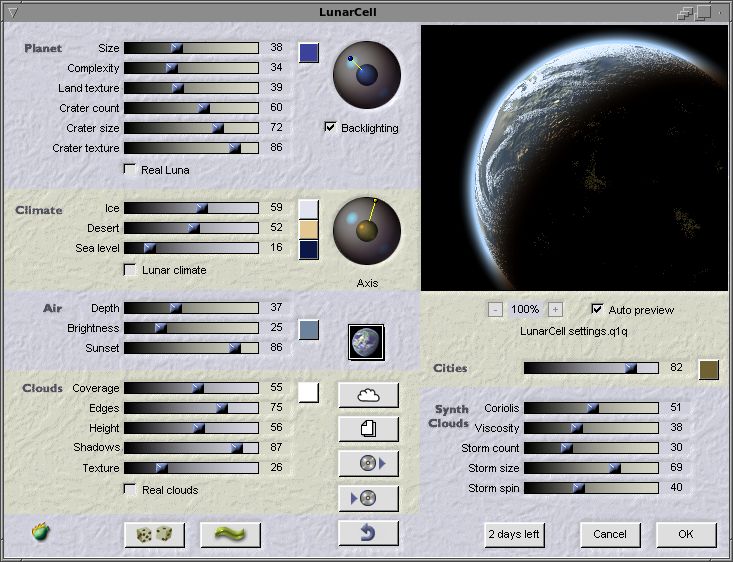This screenshot has height=562, width=733.
Task: Click the LunarCell settings.q1q filename
Action: click(x=574, y=331)
